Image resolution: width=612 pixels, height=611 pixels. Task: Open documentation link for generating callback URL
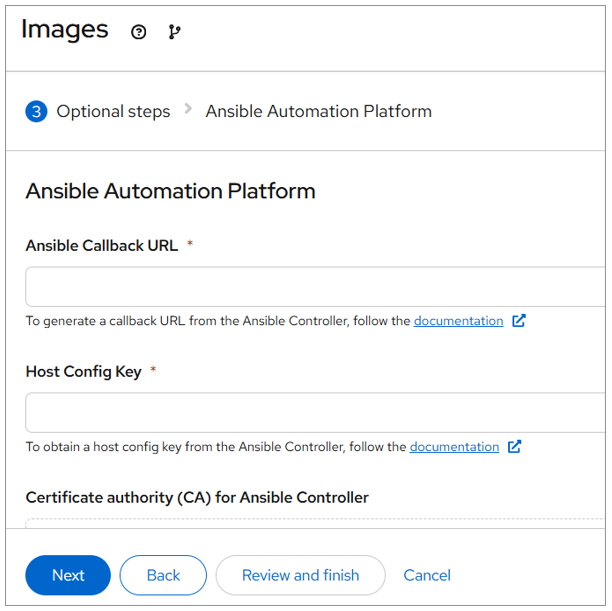pyautogui.click(x=458, y=321)
